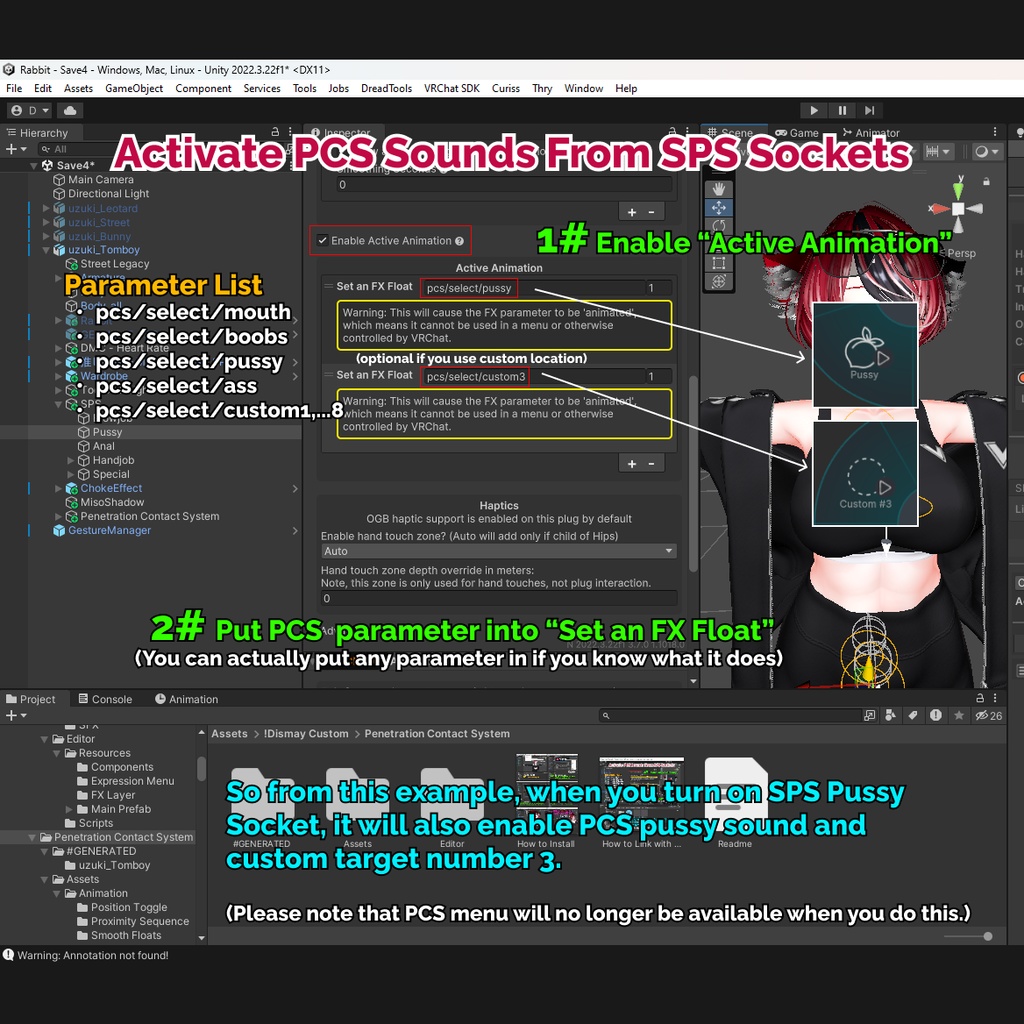Open the hand touch zone Auto dropdown
Viewport: 1024px width, 1024px height.
click(498, 551)
